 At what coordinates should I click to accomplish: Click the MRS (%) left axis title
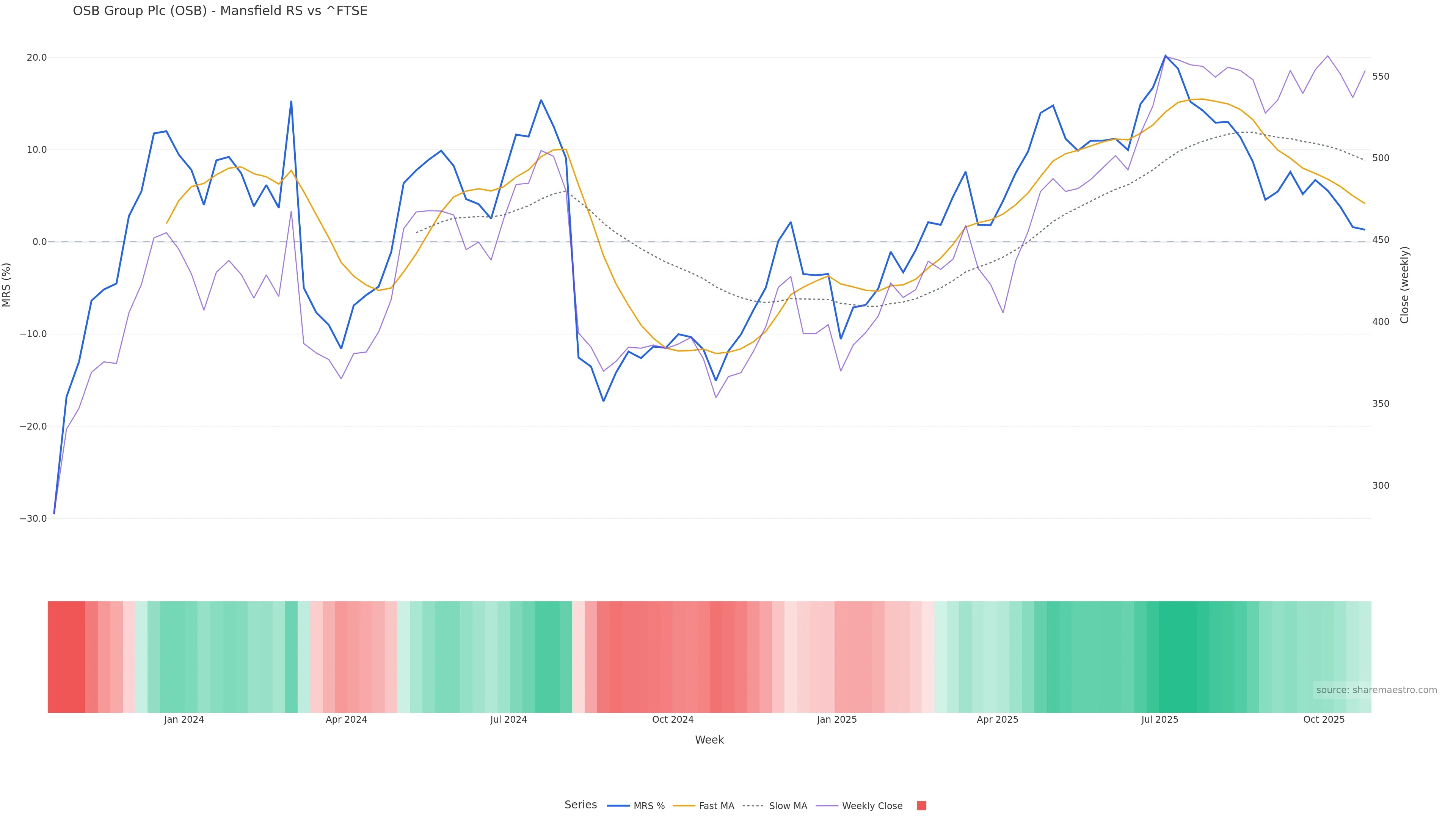pyautogui.click(x=7, y=284)
